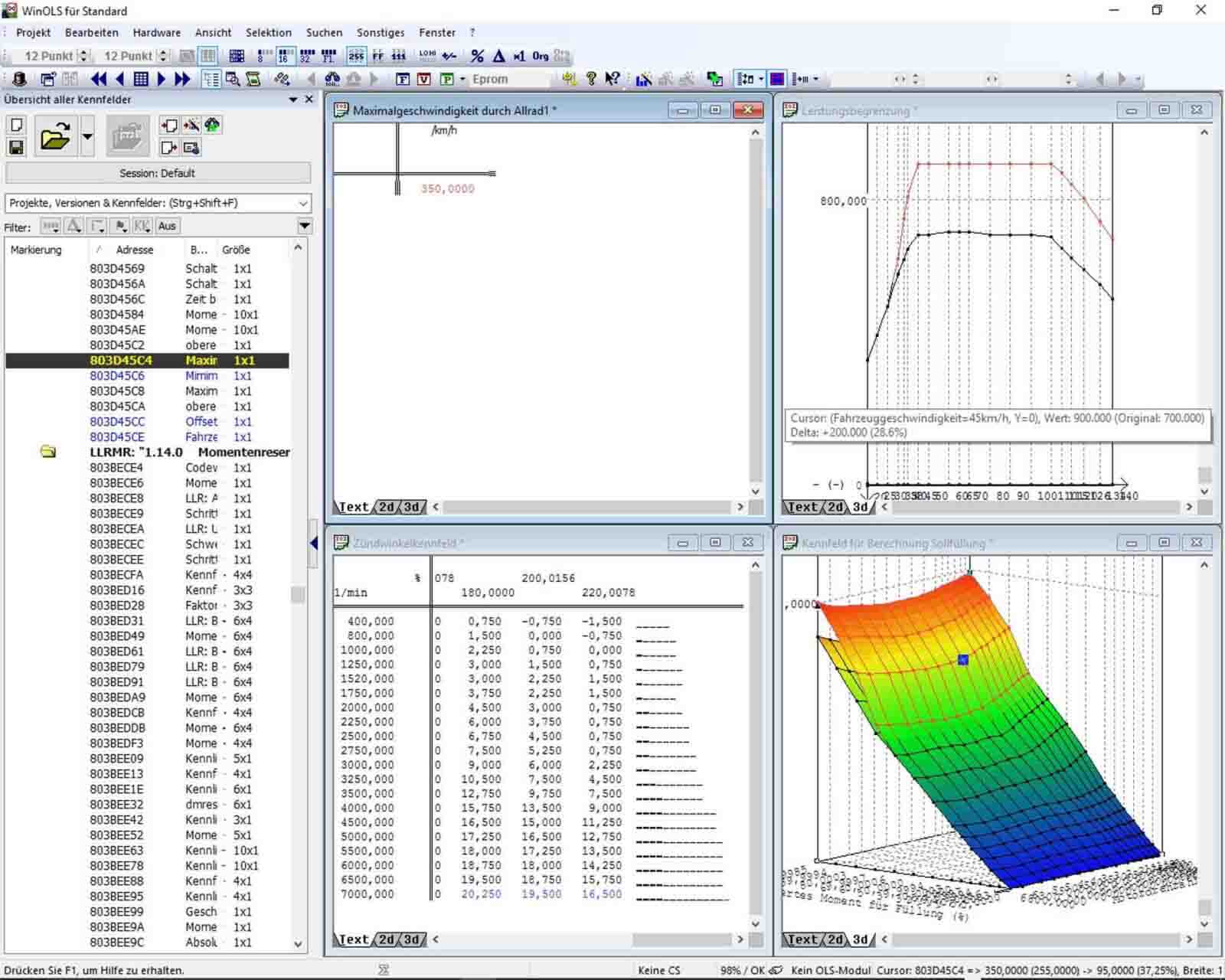The image size is (1225, 980).
Task: Click horizontal scrollbar in Zündwinkelkennfeld window
Action: (x=587, y=939)
